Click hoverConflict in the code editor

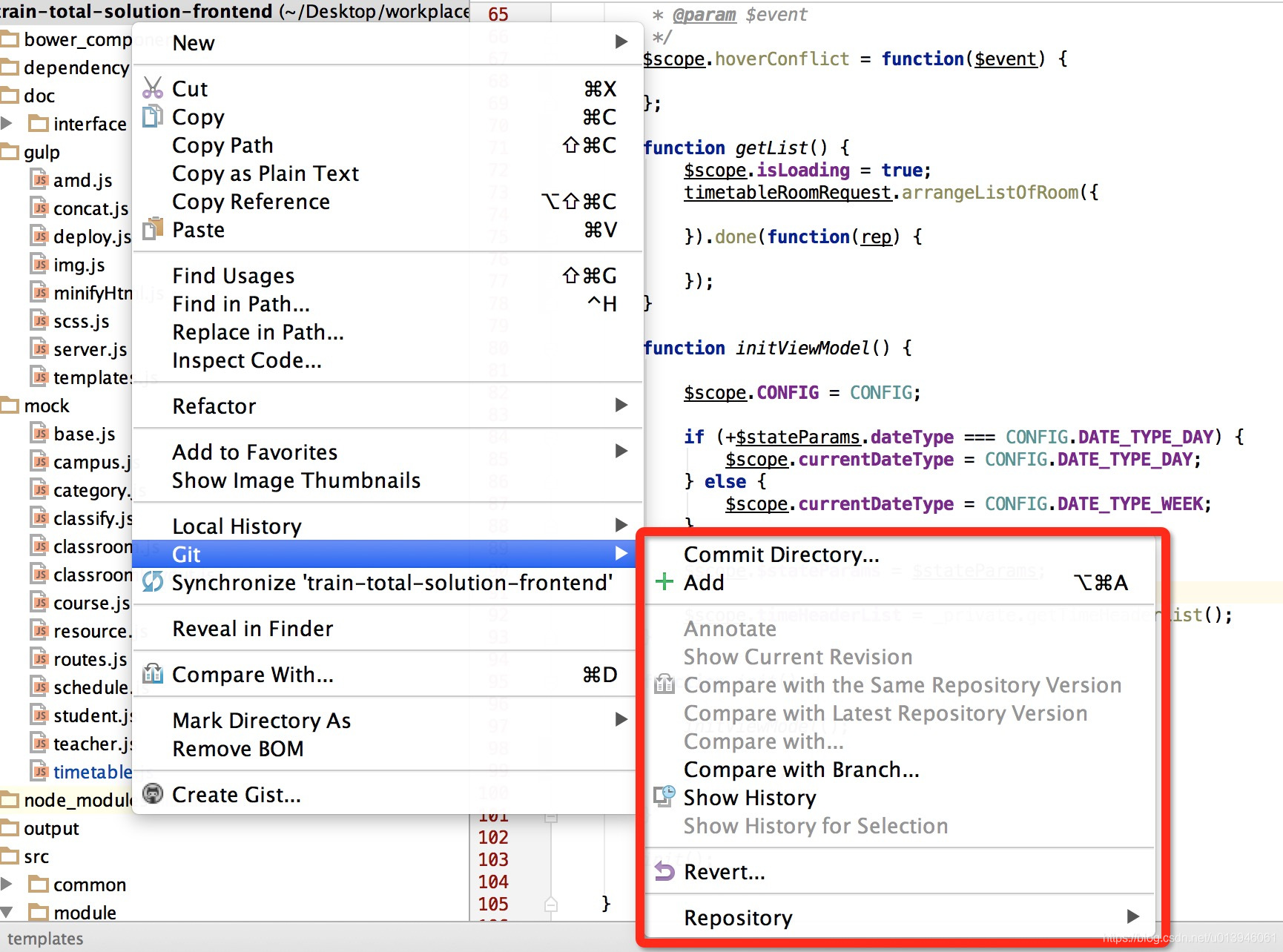click(782, 59)
